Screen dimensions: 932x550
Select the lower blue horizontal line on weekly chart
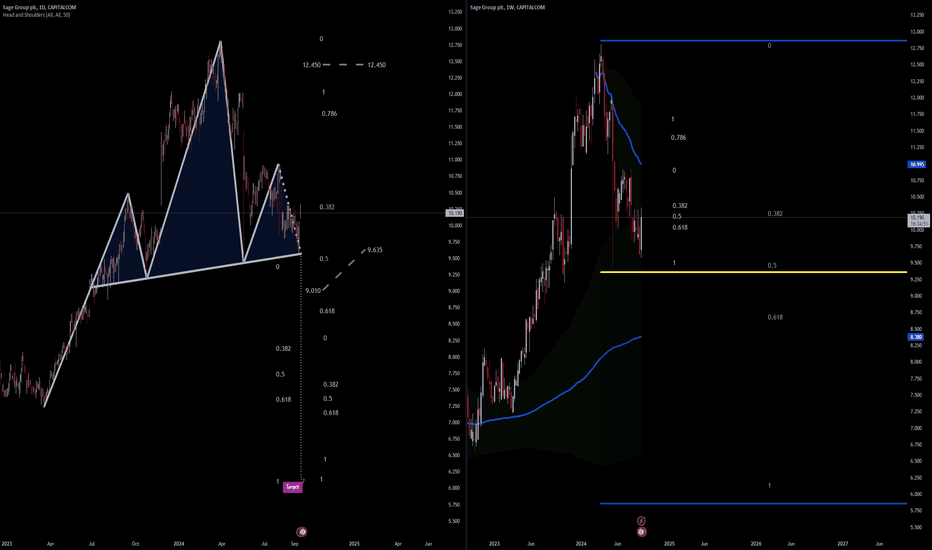tap(754, 504)
